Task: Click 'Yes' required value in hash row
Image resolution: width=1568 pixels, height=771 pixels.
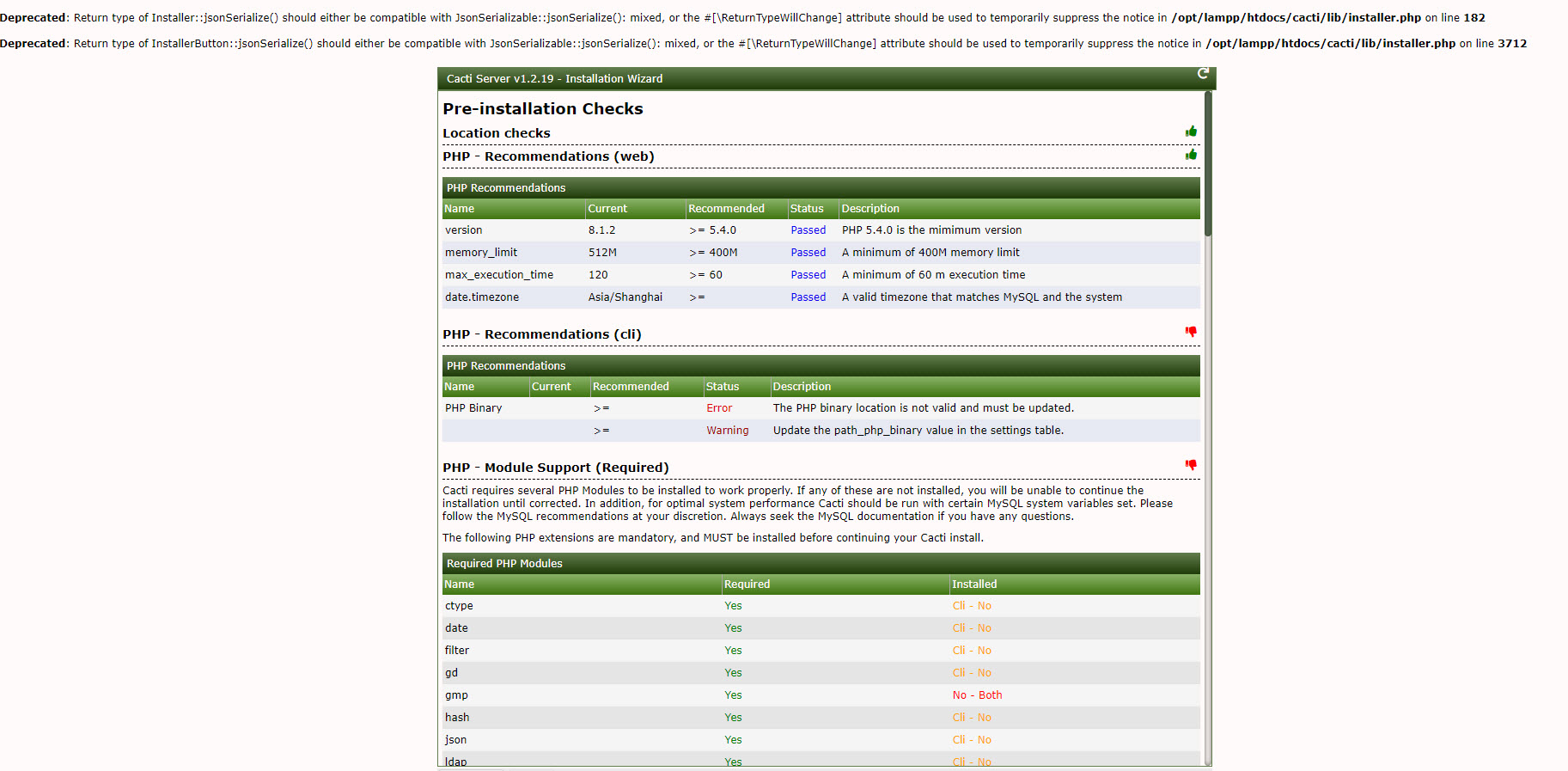Action: point(733,718)
